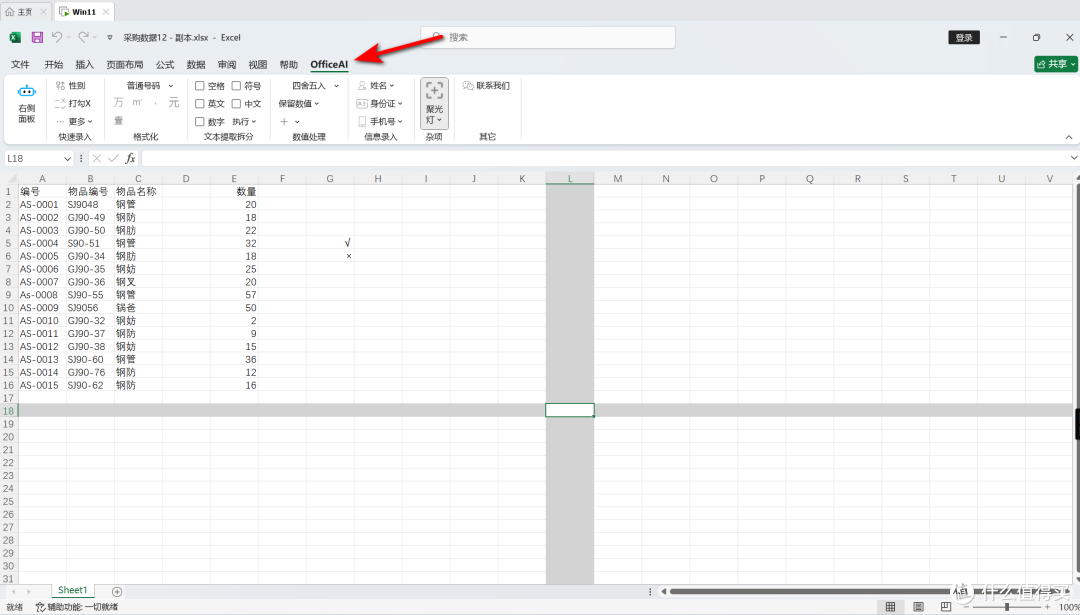The height and width of the screenshot is (615, 1080).
Task: Click the 搜索 search box
Action: 548,37
